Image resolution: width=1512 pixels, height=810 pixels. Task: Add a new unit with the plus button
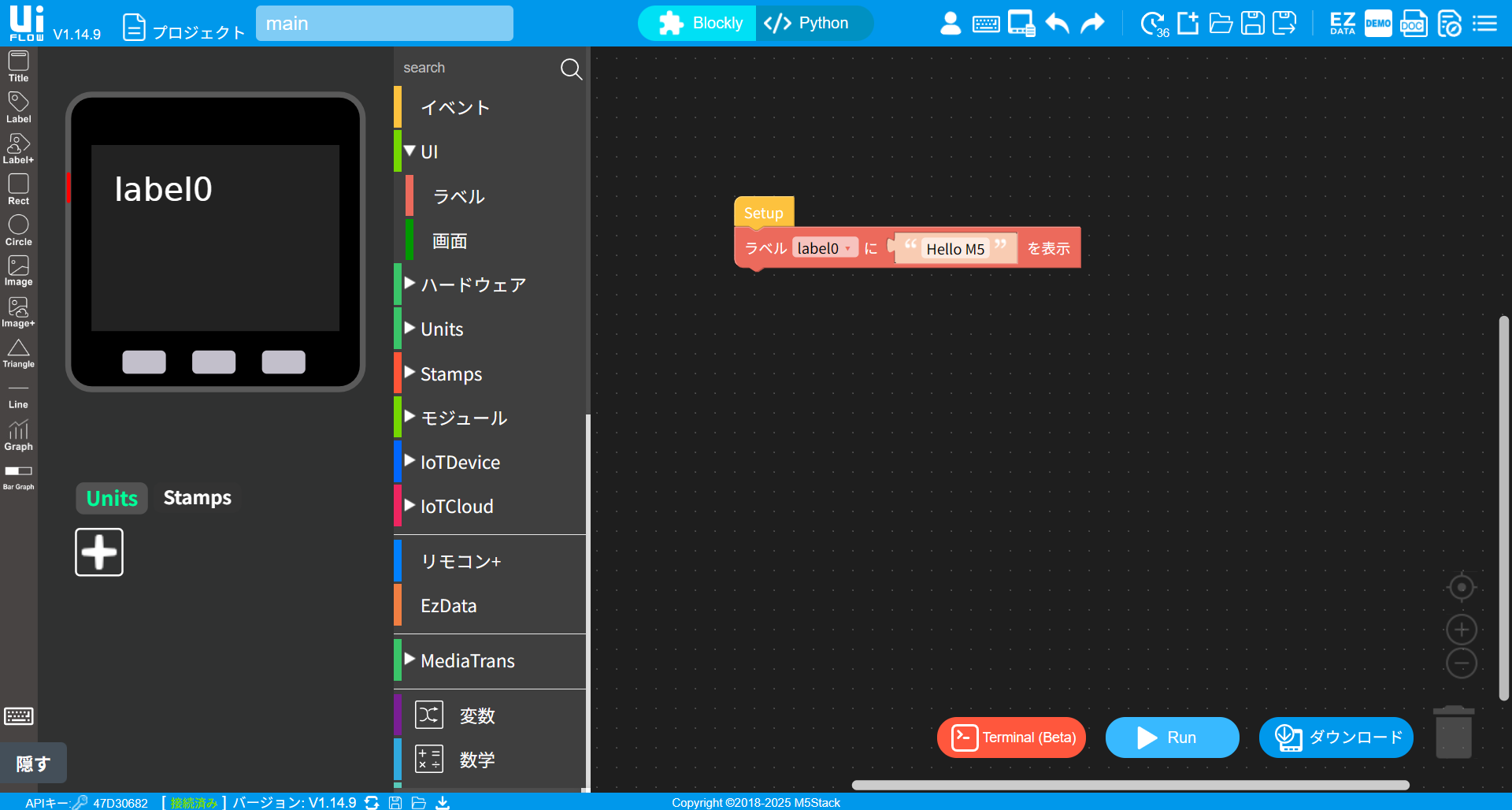pyautogui.click(x=99, y=552)
